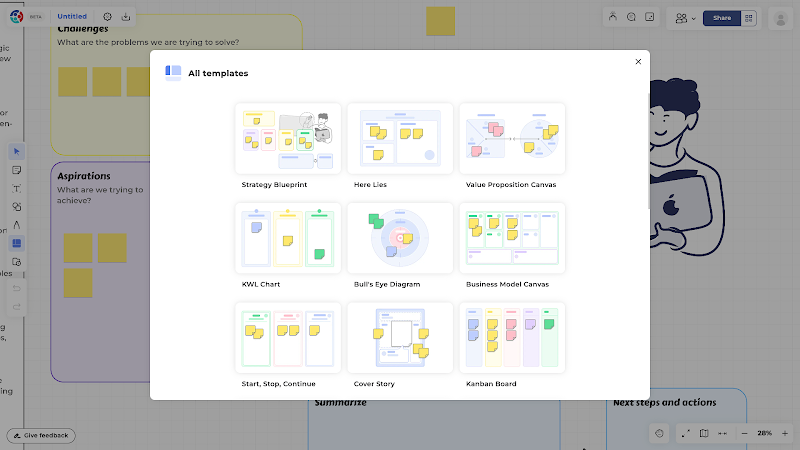Click the sticky note at top center of canvas
This screenshot has height=450, width=800.
tap(440, 21)
